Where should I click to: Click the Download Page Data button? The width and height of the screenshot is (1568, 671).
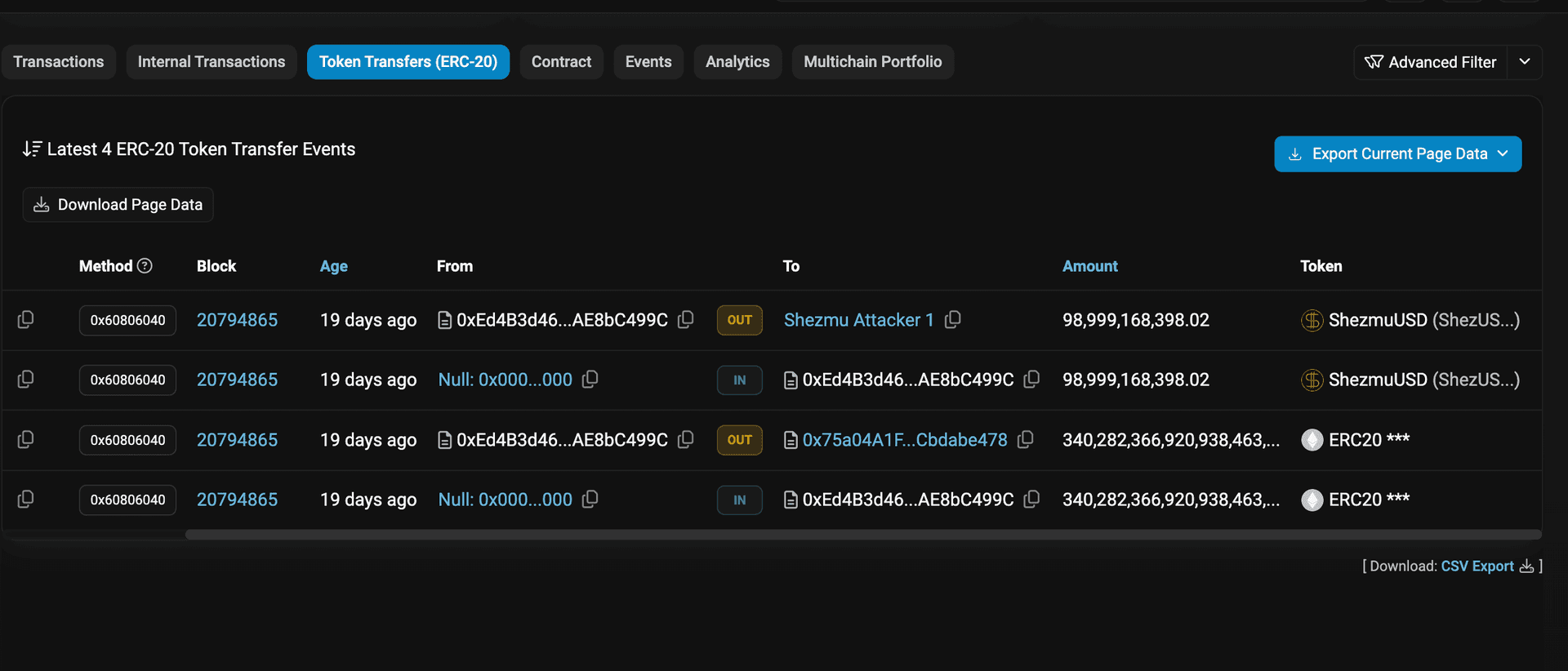118,205
